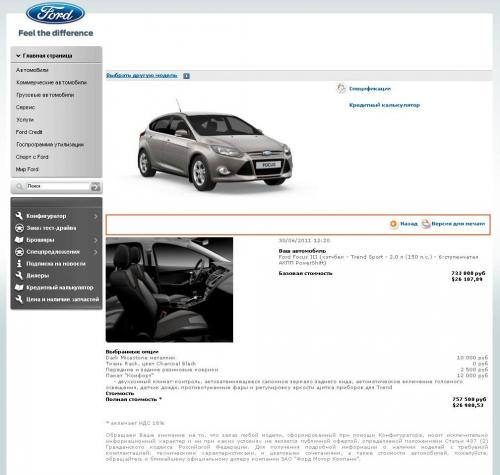Click the Дилеры label
The width and height of the screenshot is (500, 475).
38,276
